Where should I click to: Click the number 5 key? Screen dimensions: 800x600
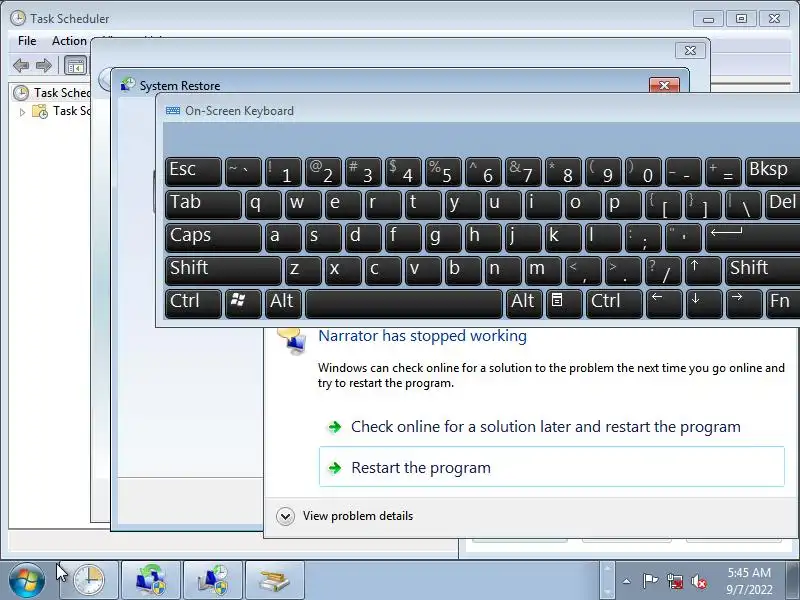tap(443, 171)
